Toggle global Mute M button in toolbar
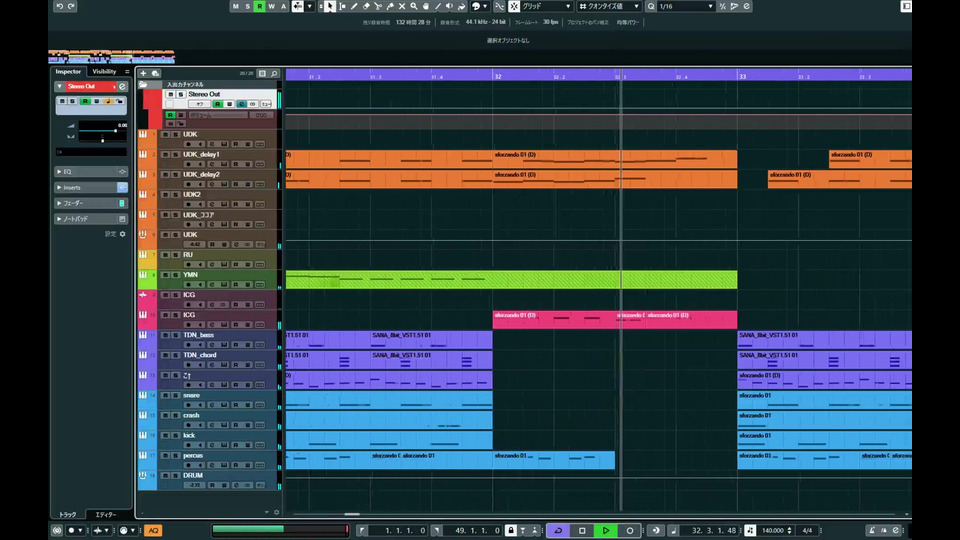The image size is (960, 540). click(236, 6)
